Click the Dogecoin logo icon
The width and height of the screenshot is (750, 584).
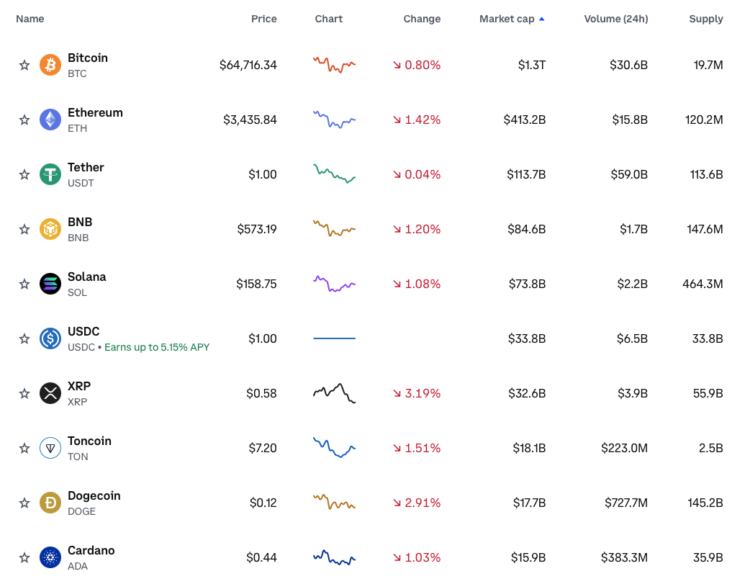[50, 503]
